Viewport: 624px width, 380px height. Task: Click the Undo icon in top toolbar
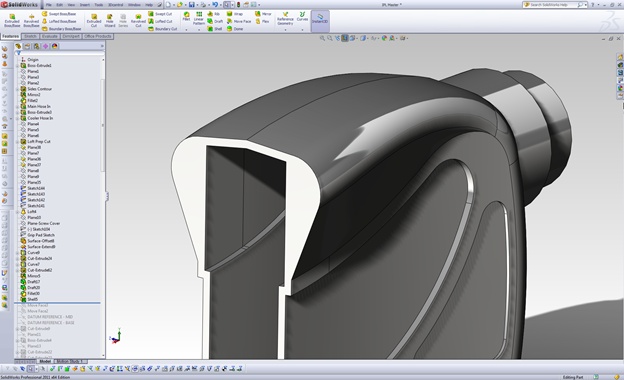point(215,5)
